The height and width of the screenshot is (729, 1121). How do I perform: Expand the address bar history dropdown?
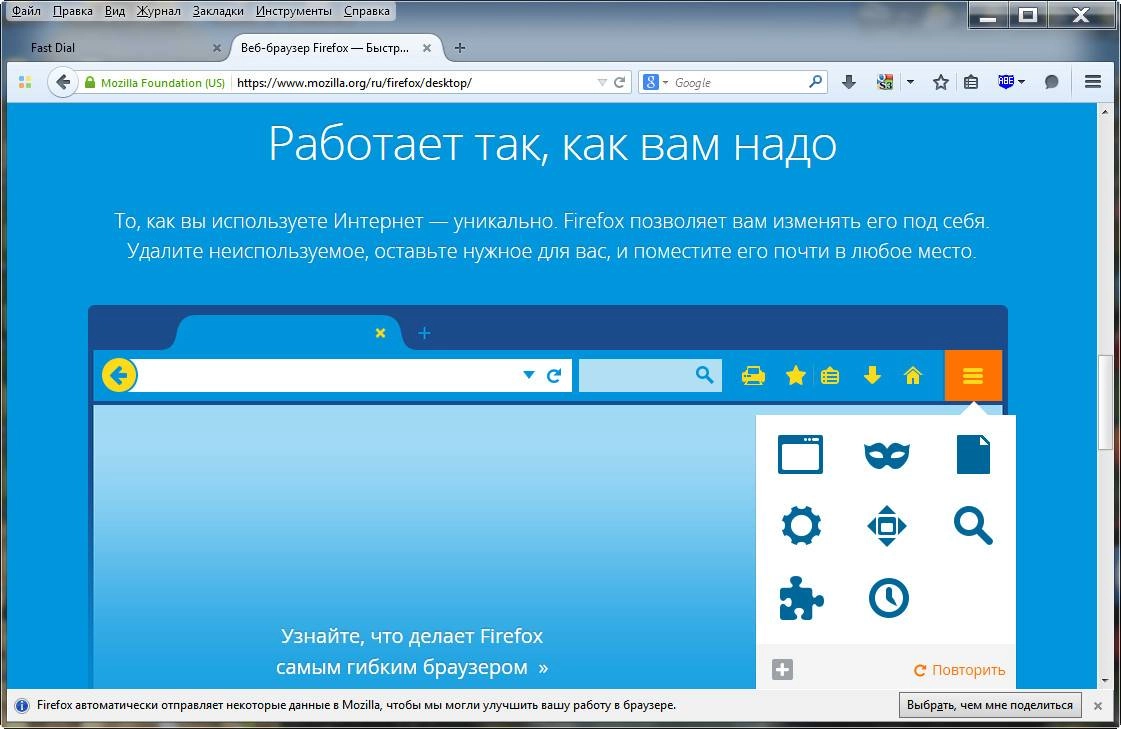(603, 83)
